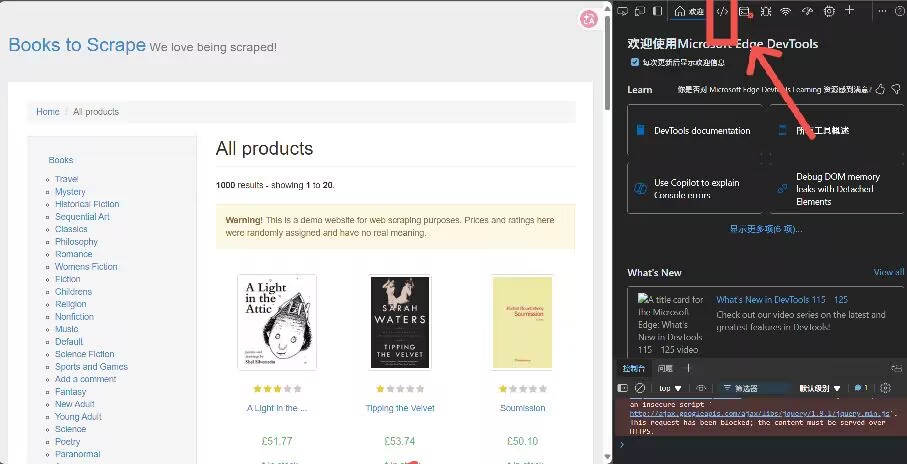
Task: Open DevTools documentation card
Action: (x=695, y=130)
